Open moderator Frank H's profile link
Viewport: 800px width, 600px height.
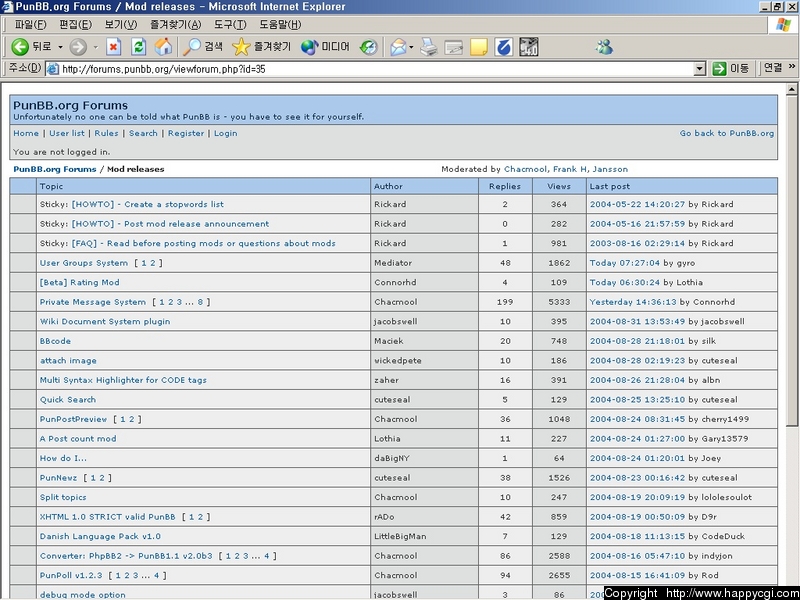(x=570, y=169)
